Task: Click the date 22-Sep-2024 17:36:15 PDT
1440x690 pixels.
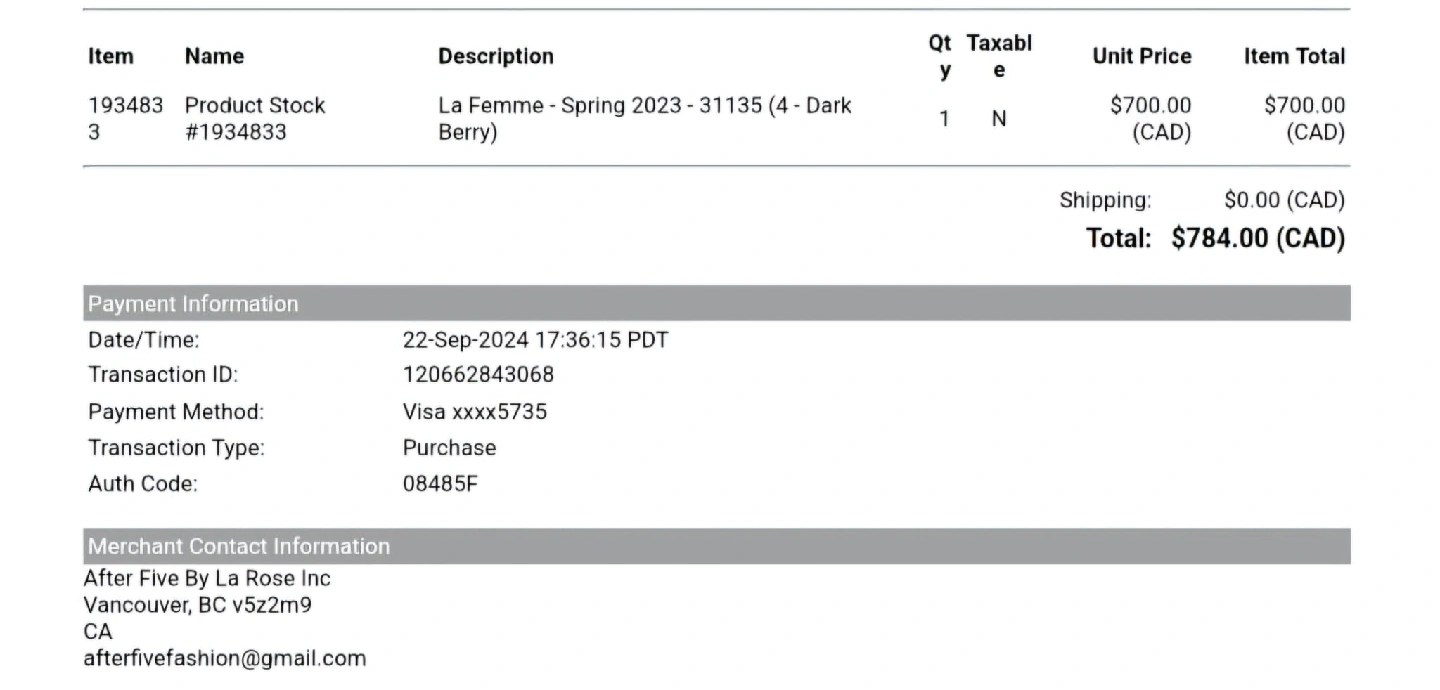Action: 535,340
